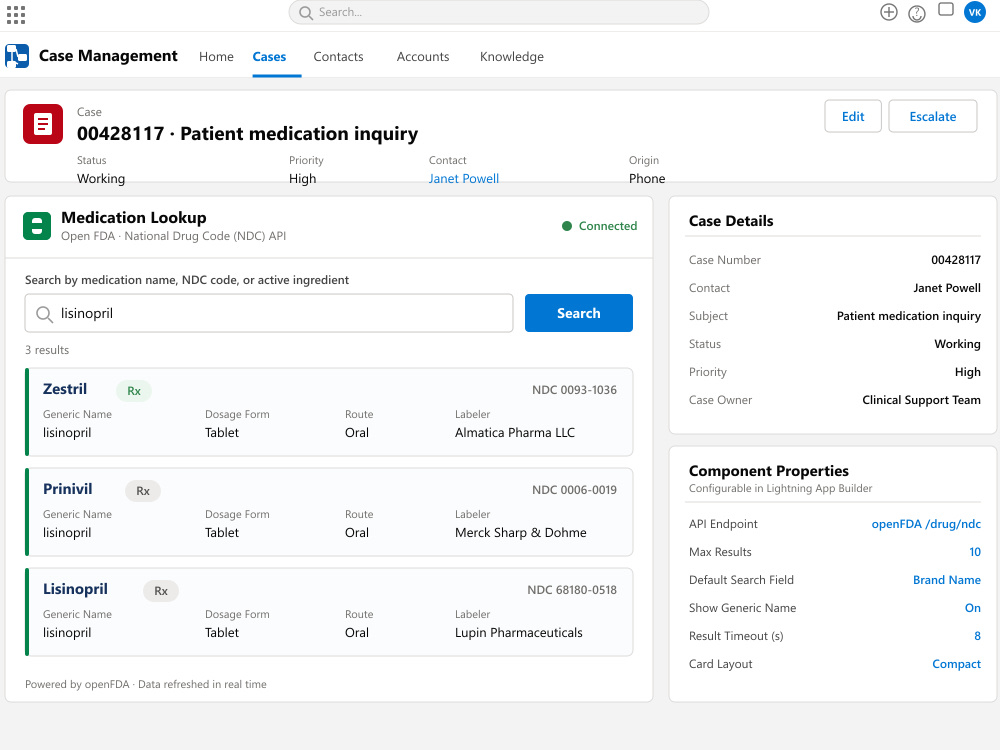Click the Case Management app logo
The width and height of the screenshot is (1000, 750).
(x=17, y=56)
